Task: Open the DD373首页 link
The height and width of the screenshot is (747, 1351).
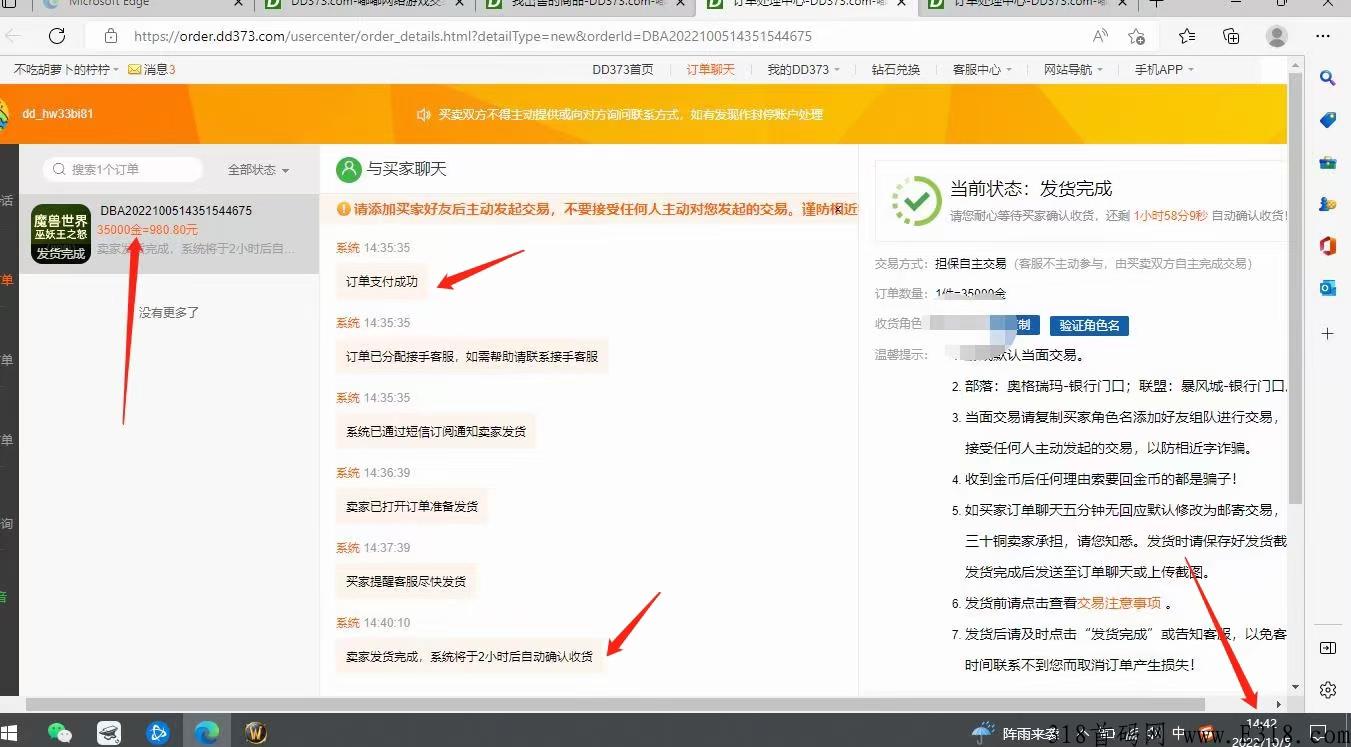Action: coord(623,70)
